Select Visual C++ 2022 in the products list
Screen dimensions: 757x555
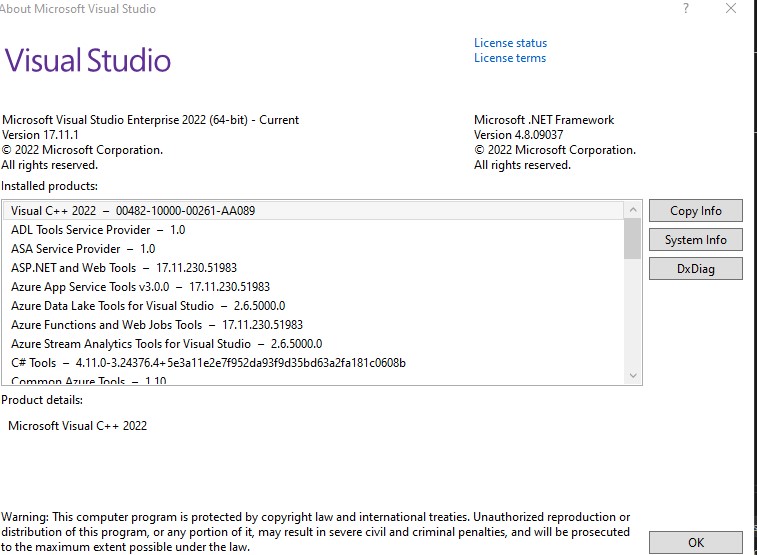[313, 211]
